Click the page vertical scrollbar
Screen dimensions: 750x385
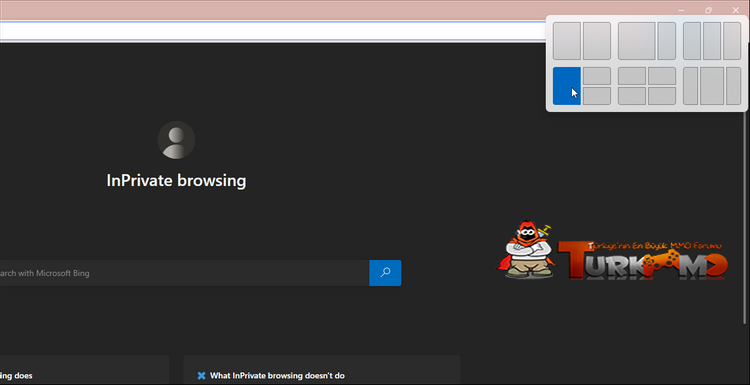pos(744,182)
